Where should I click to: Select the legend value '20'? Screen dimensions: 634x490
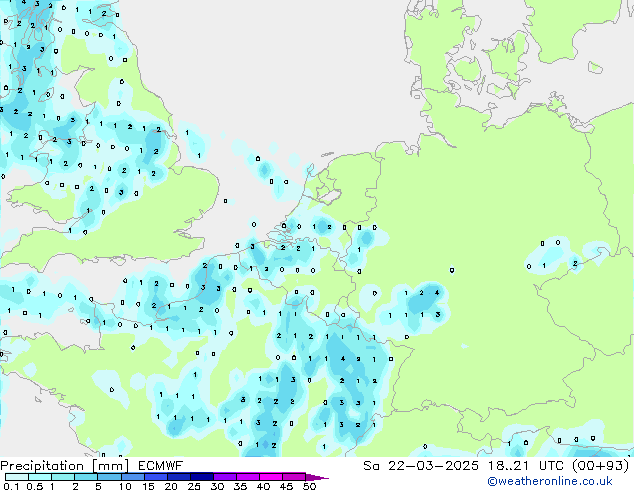coord(171,486)
